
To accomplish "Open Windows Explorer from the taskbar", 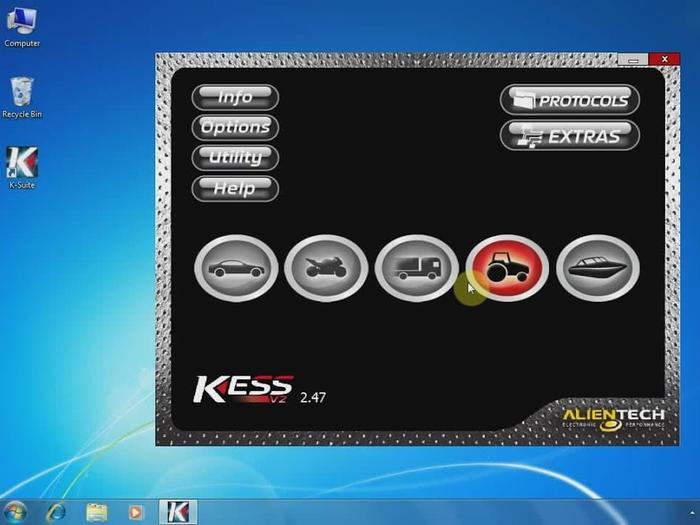I will tap(97, 512).
